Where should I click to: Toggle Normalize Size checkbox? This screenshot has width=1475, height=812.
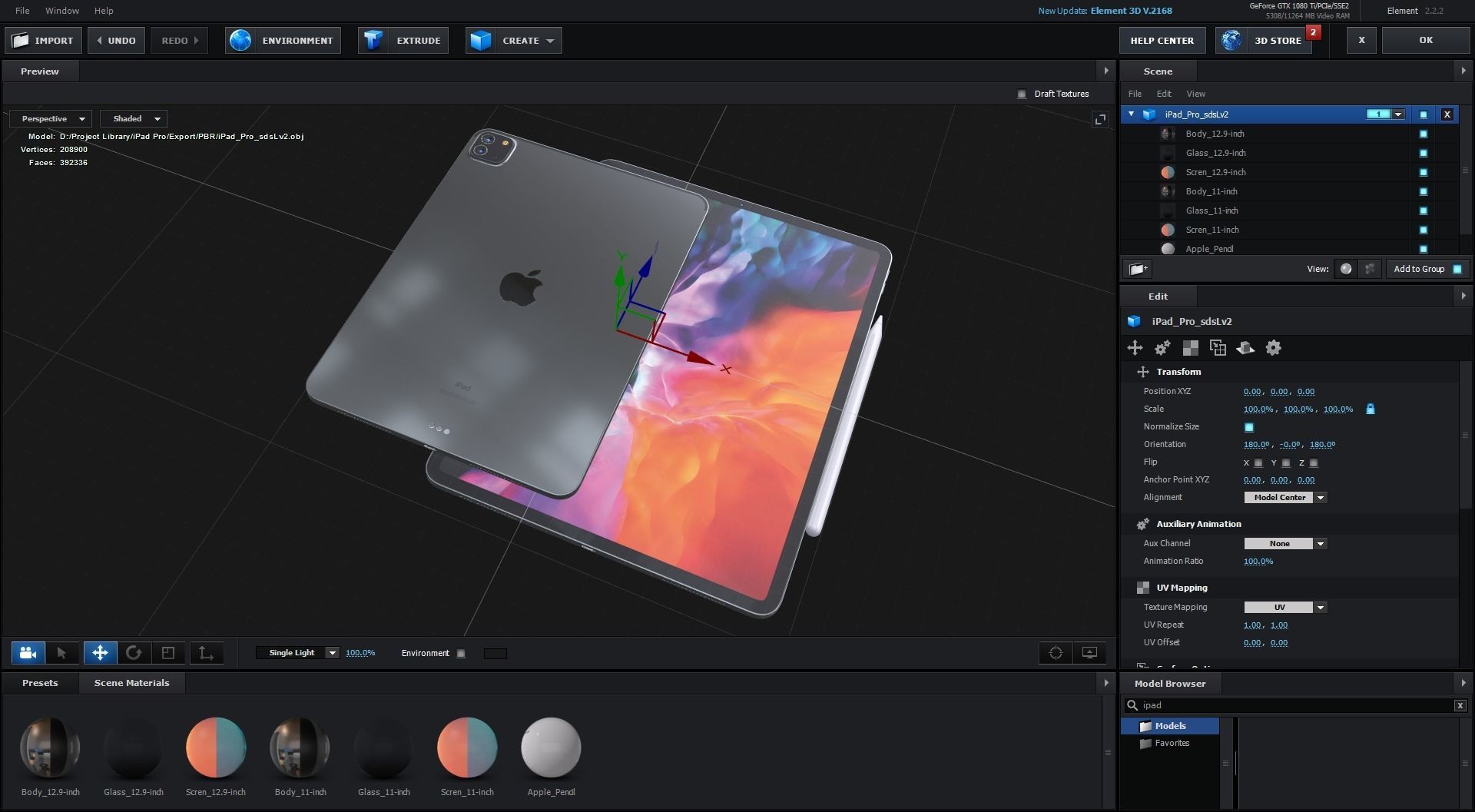(1249, 427)
